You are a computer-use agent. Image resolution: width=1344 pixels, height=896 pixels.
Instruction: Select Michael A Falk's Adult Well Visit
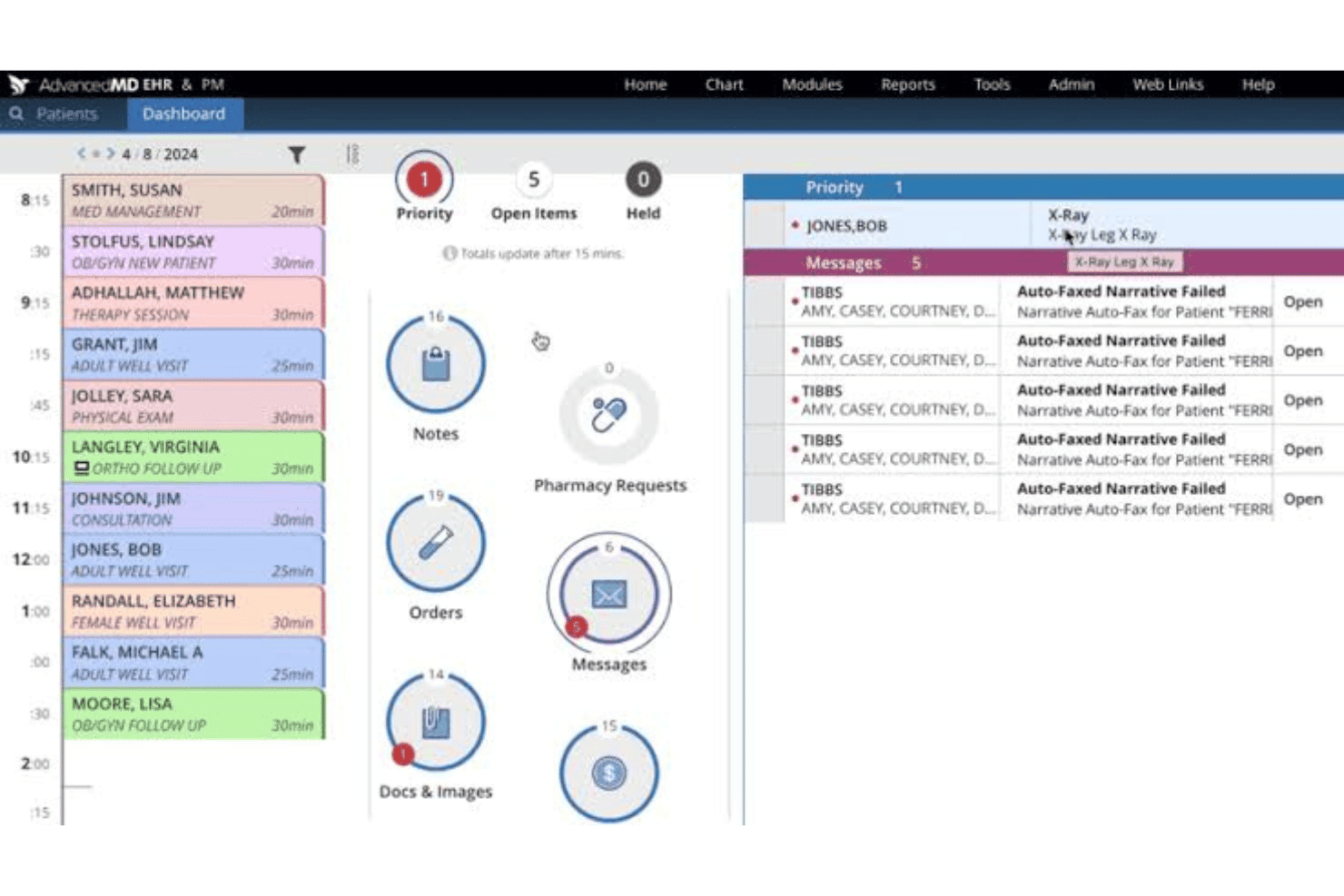(x=193, y=663)
